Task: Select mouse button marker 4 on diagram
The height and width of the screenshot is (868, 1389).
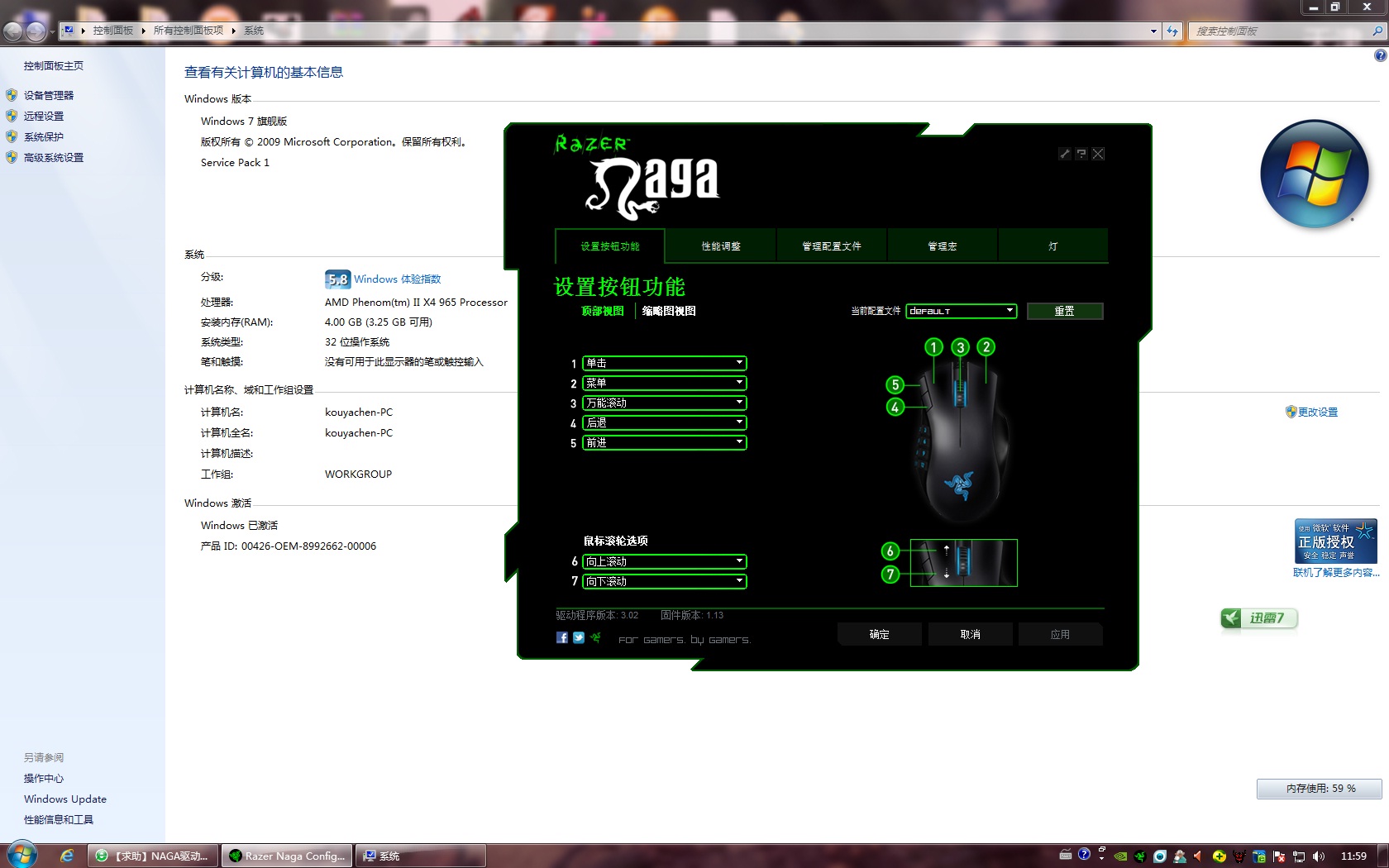Action: coord(895,407)
